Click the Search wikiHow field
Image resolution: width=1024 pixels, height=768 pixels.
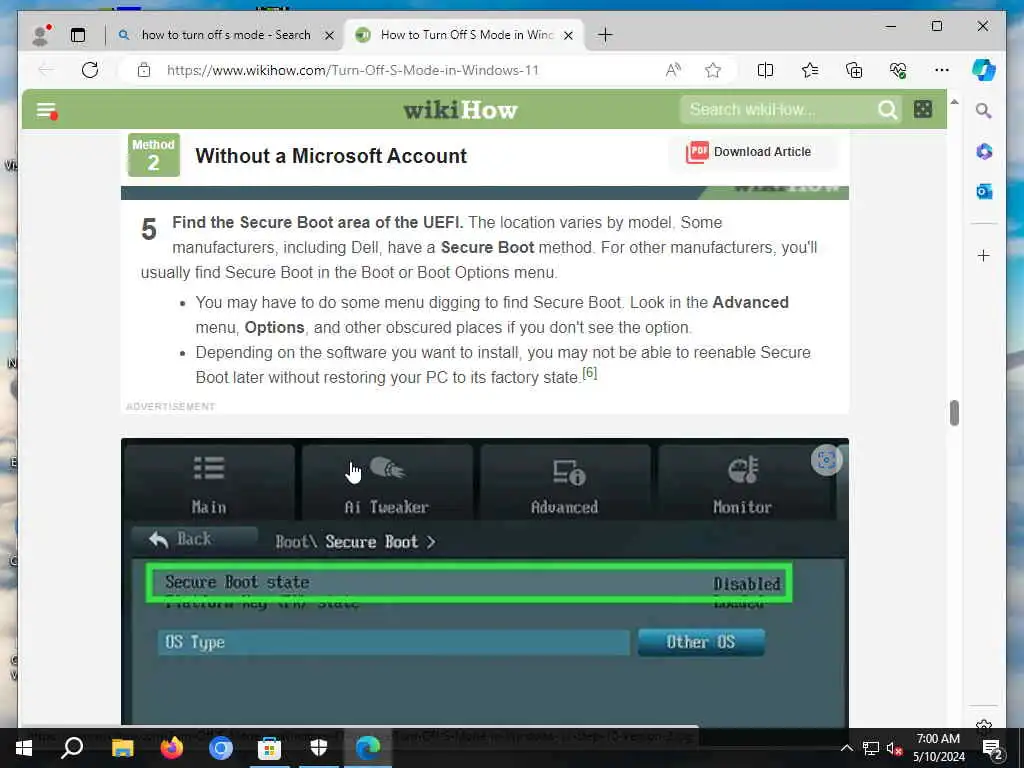[777, 110]
